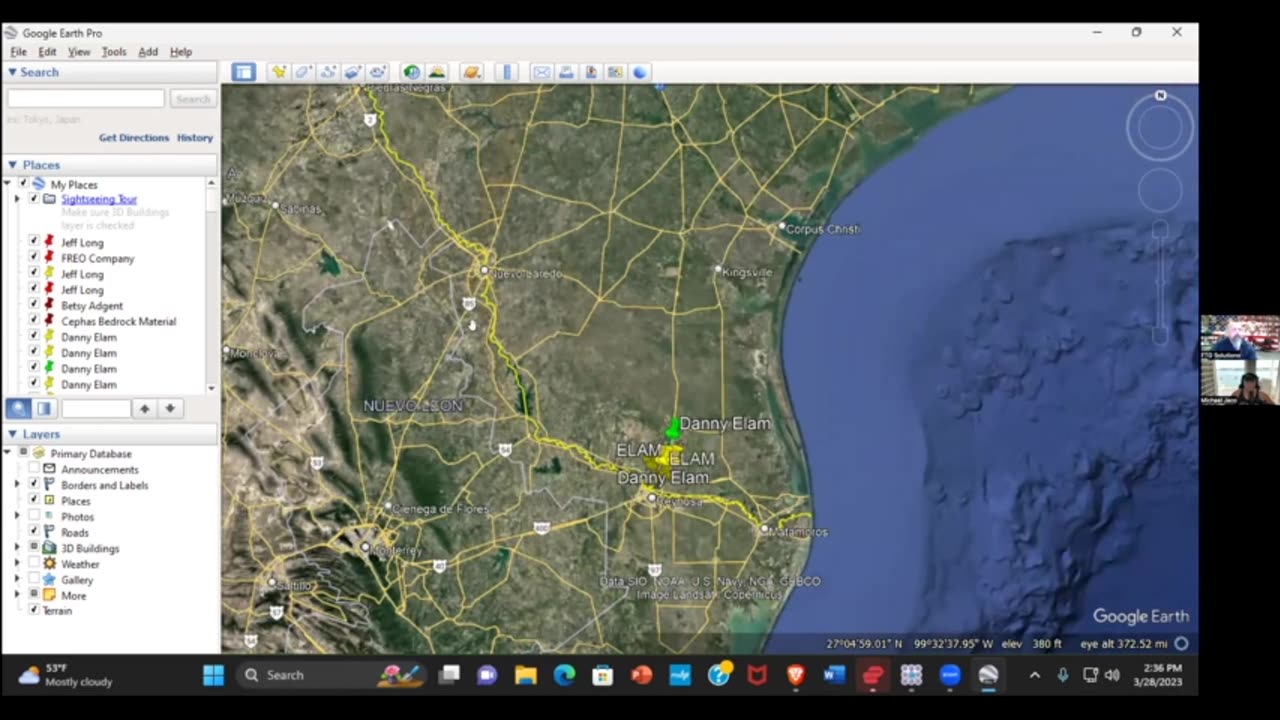Move selected place up with the up arrow
The height and width of the screenshot is (720, 1280).
point(144,408)
